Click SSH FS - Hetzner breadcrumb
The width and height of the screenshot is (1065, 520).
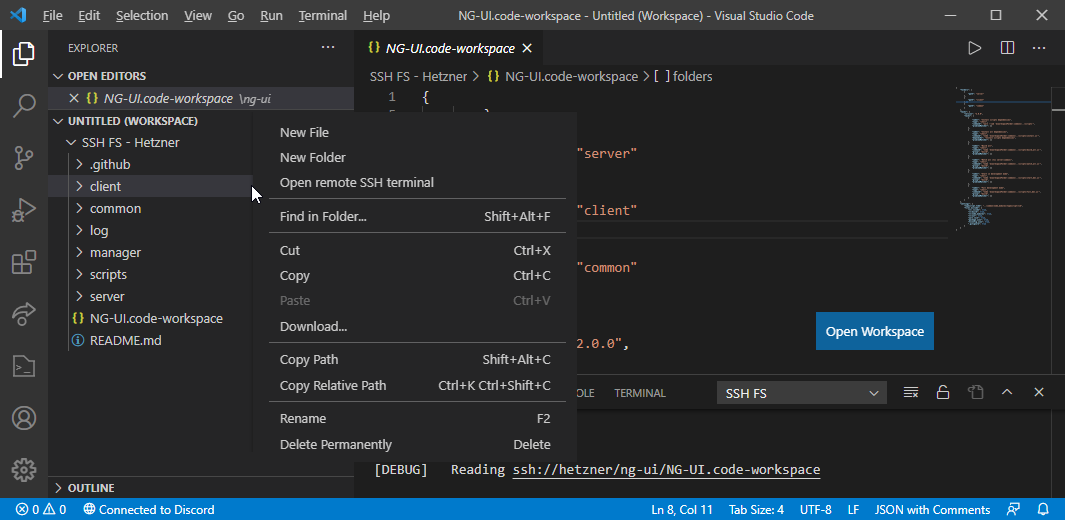[418, 77]
